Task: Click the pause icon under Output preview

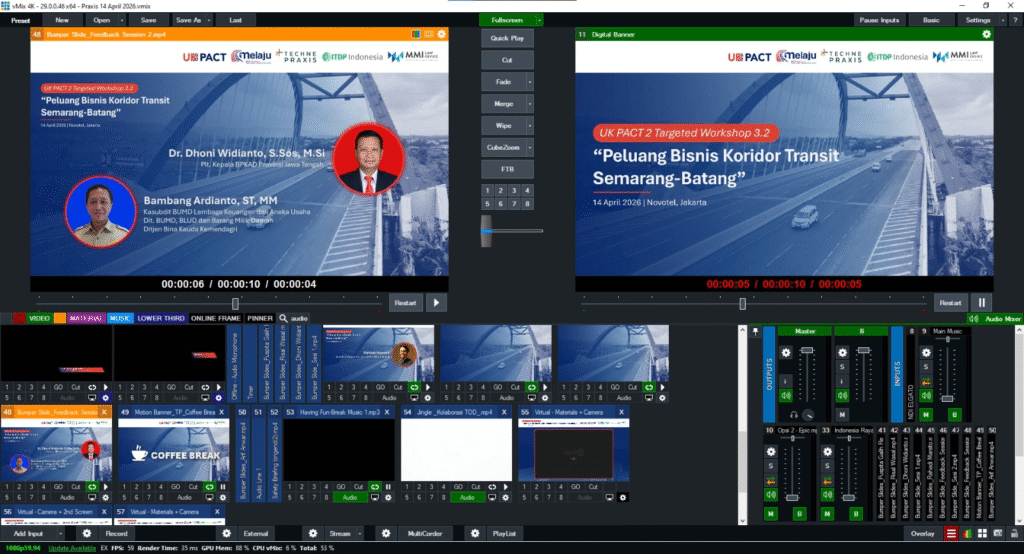Action: [x=981, y=302]
